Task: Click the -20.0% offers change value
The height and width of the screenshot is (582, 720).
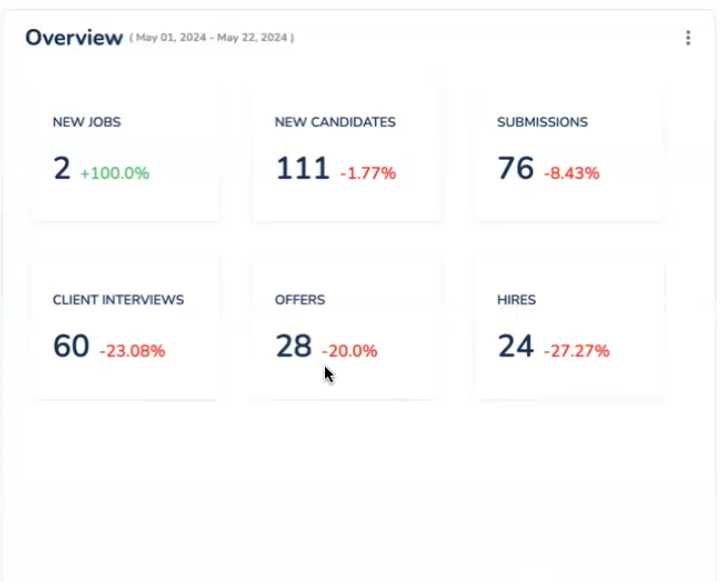Action: (350, 351)
